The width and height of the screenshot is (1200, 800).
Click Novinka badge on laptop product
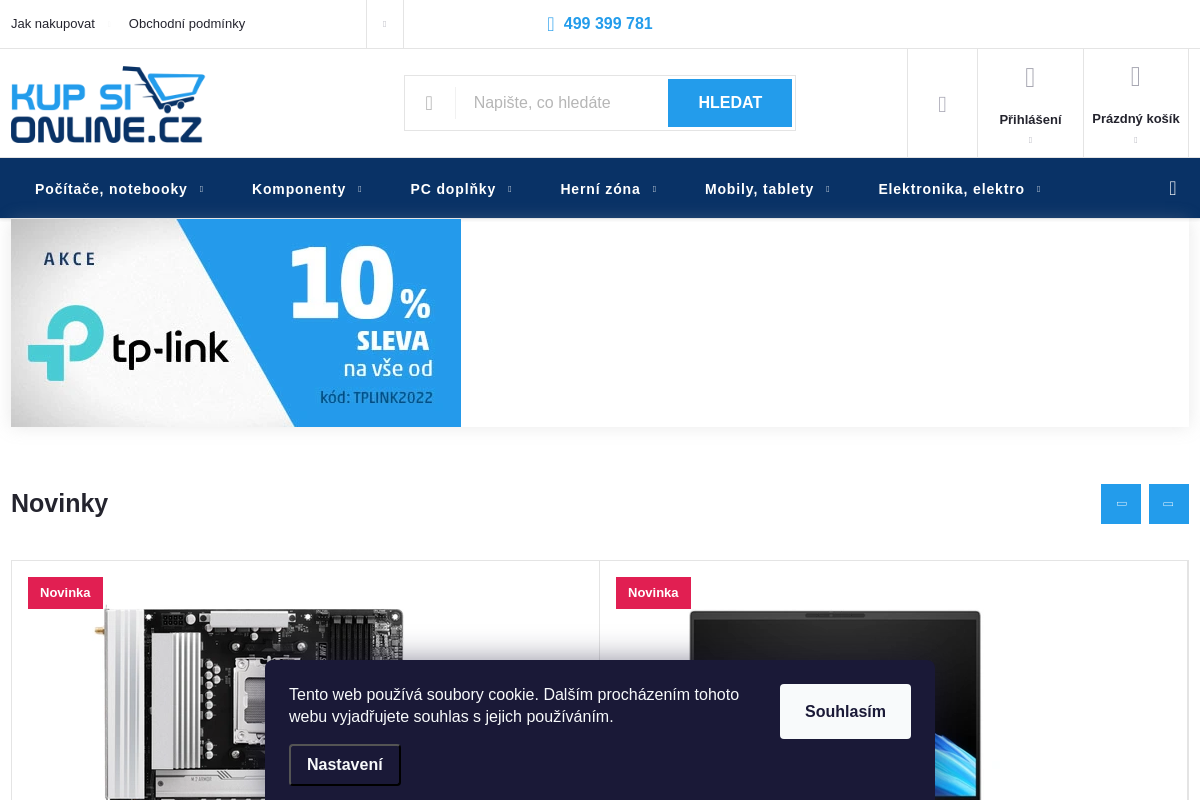pyautogui.click(x=653, y=593)
